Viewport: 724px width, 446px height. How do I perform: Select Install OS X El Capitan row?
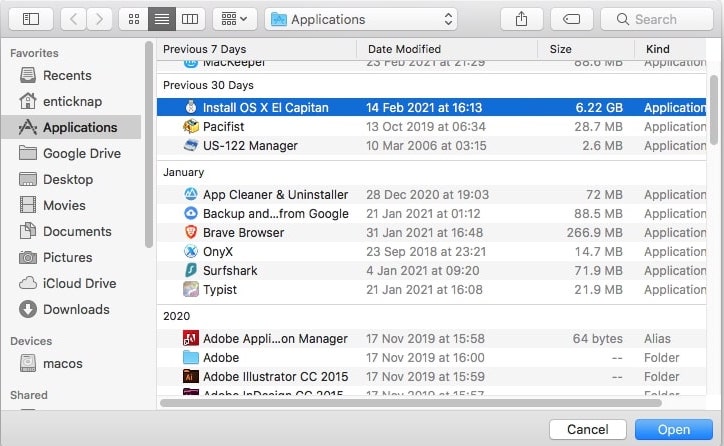(x=431, y=107)
